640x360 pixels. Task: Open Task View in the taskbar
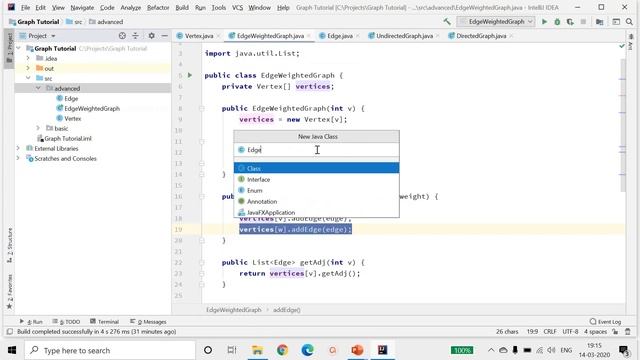point(232,350)
